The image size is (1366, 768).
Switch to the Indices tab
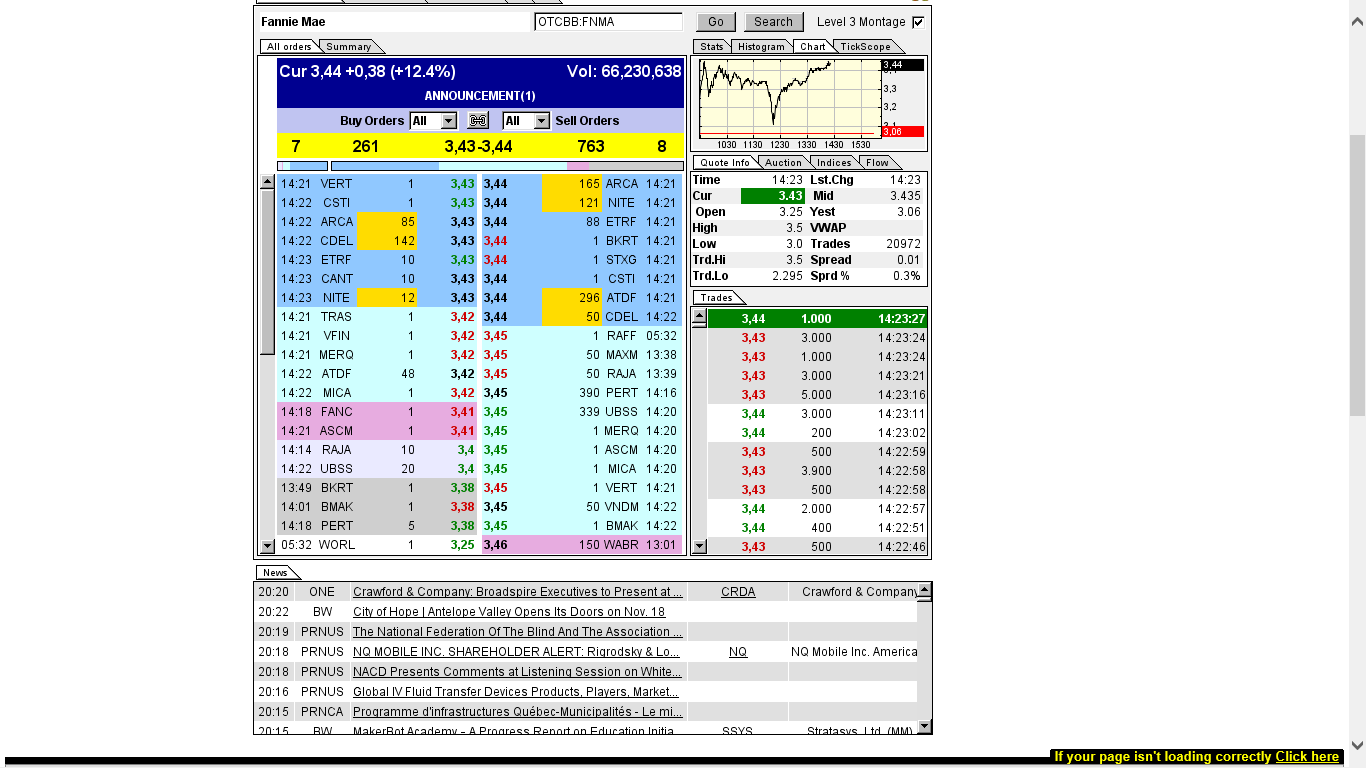coord(834,163)
